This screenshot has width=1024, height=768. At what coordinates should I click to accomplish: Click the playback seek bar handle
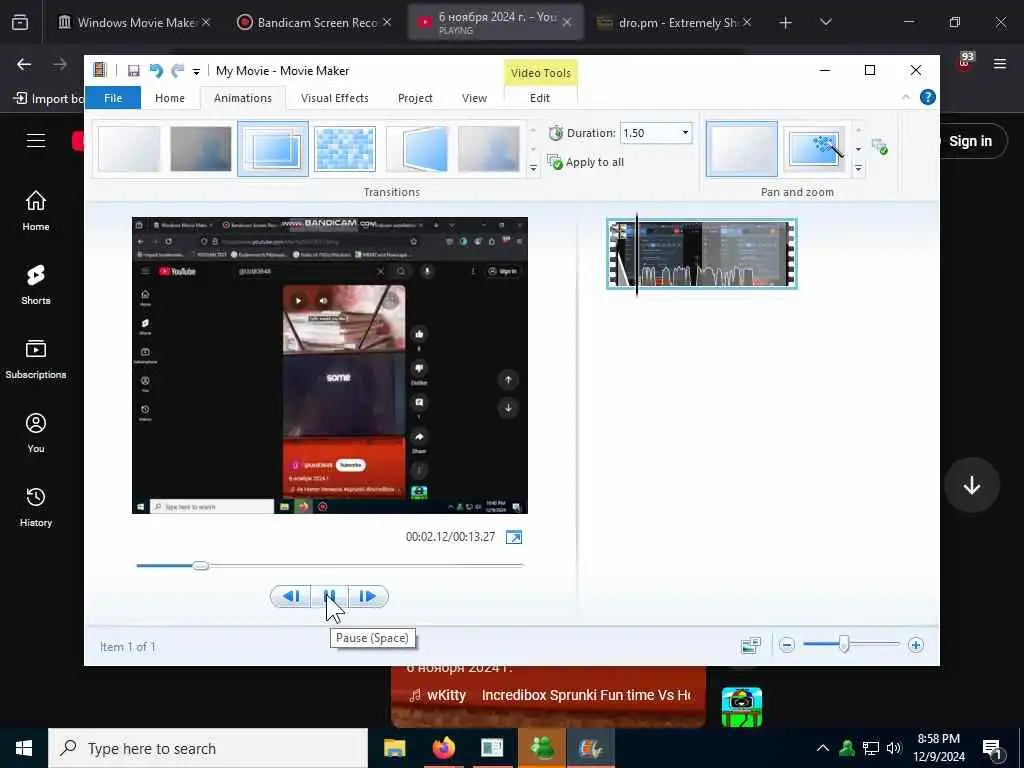(x=201, y=566)
